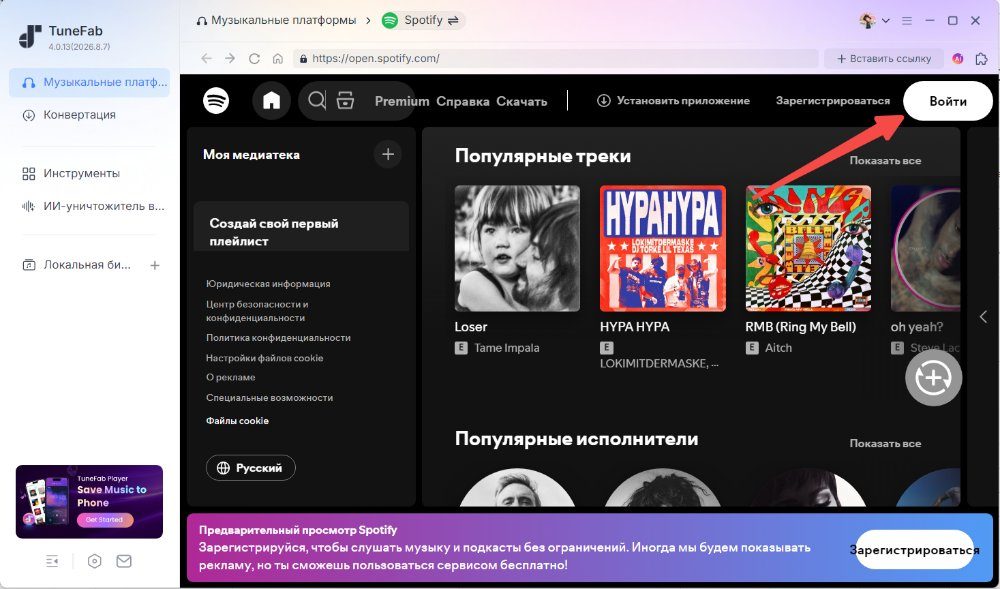The height and width of the screenshot is (589, 1000).
Task: Open Юридическая информация link
Action: coord(268,284)
